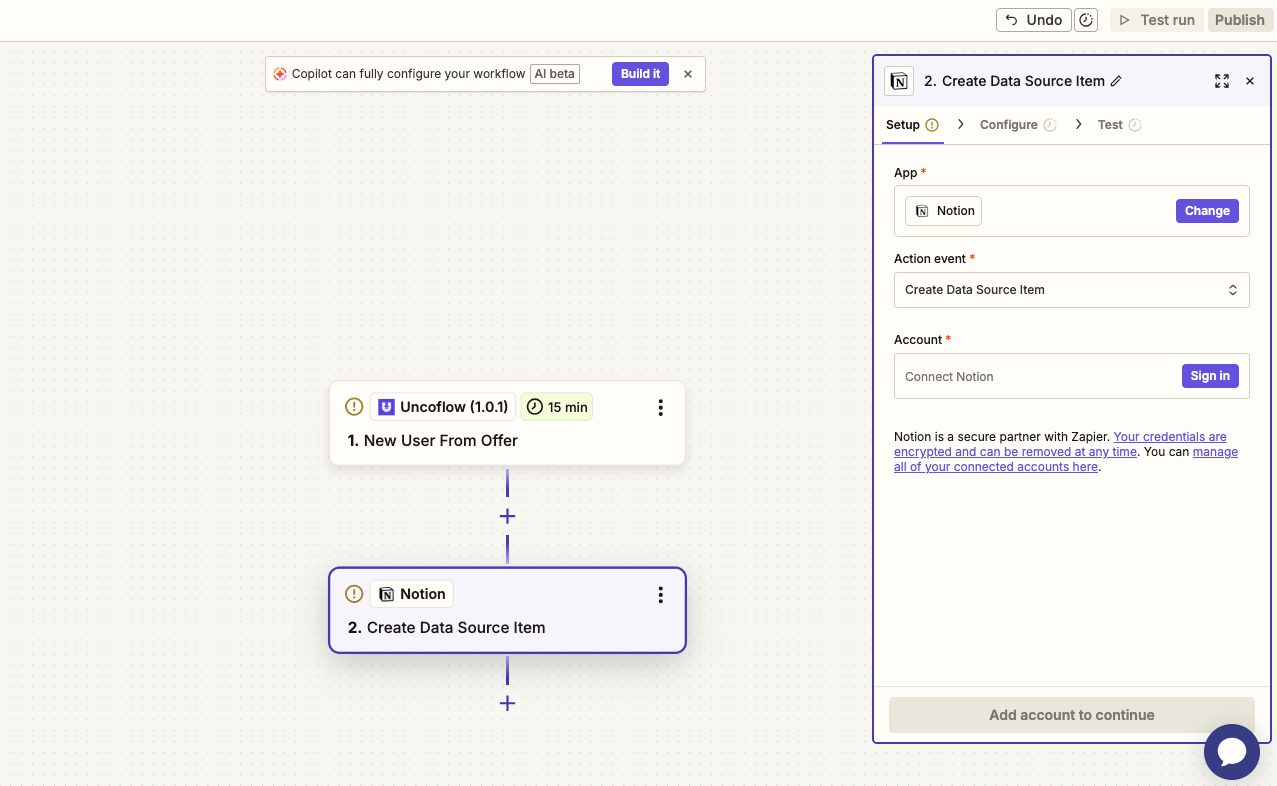
Task: Click the Copilot logo icon
Action: coord(280,74)
